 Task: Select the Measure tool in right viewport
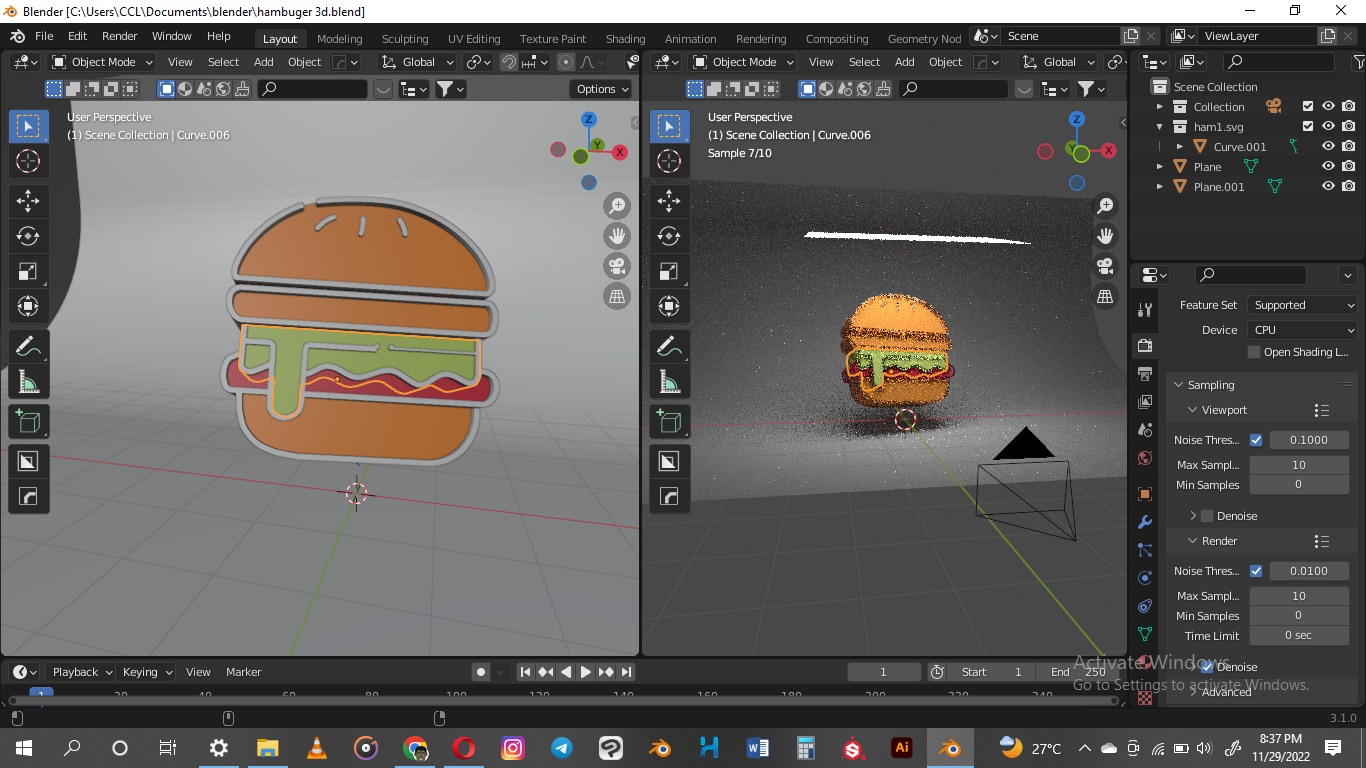tap(669, 382)
